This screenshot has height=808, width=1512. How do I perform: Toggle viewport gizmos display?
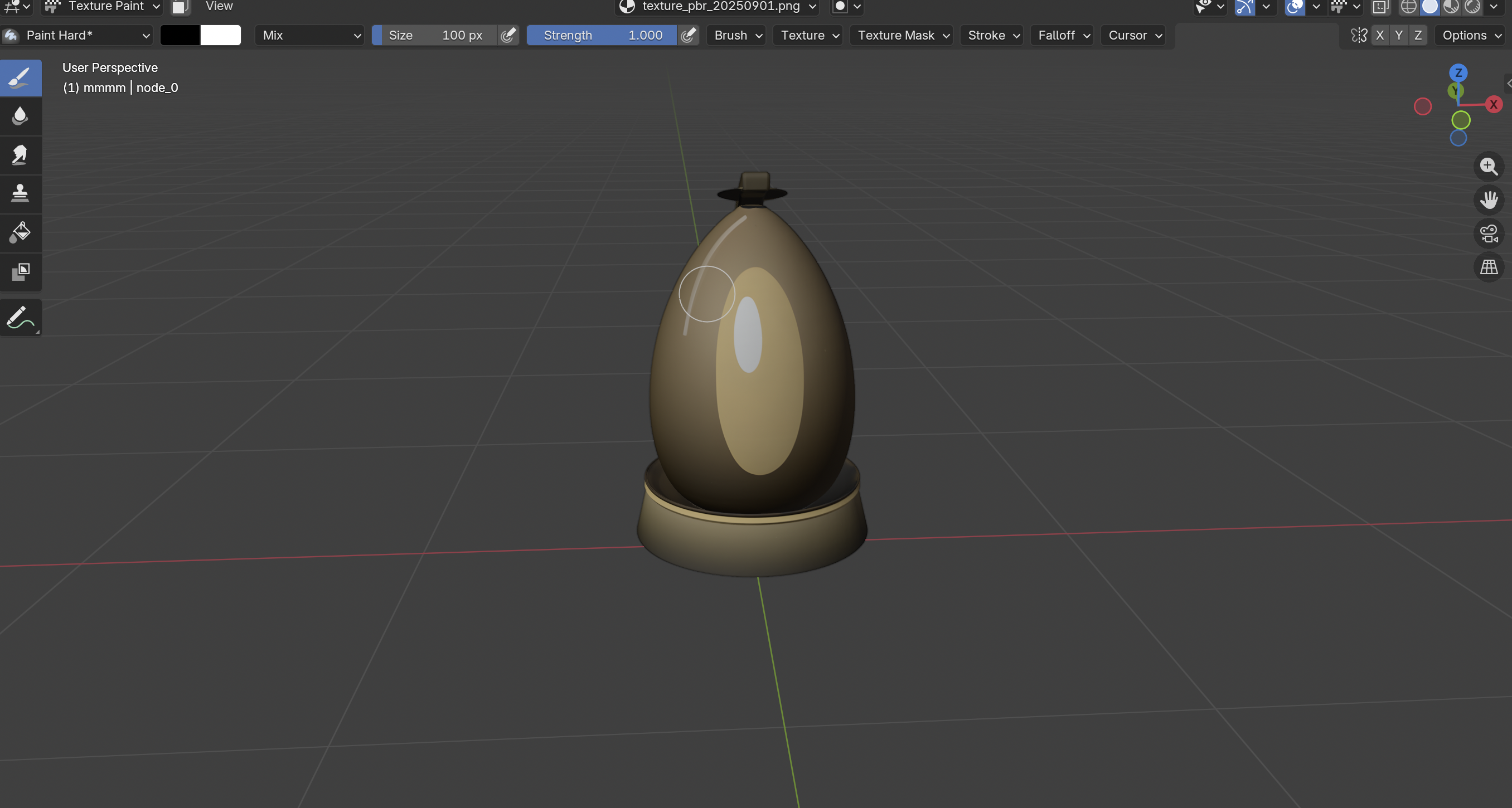1244,7
